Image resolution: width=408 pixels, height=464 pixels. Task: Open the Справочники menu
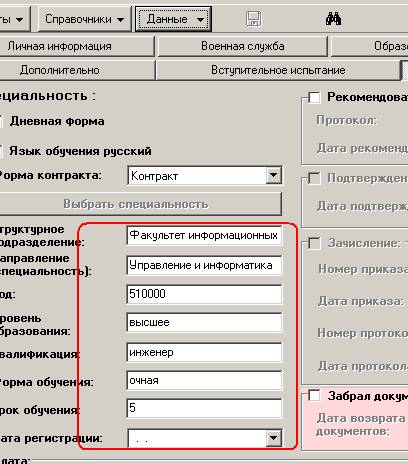tap(84, 19)
